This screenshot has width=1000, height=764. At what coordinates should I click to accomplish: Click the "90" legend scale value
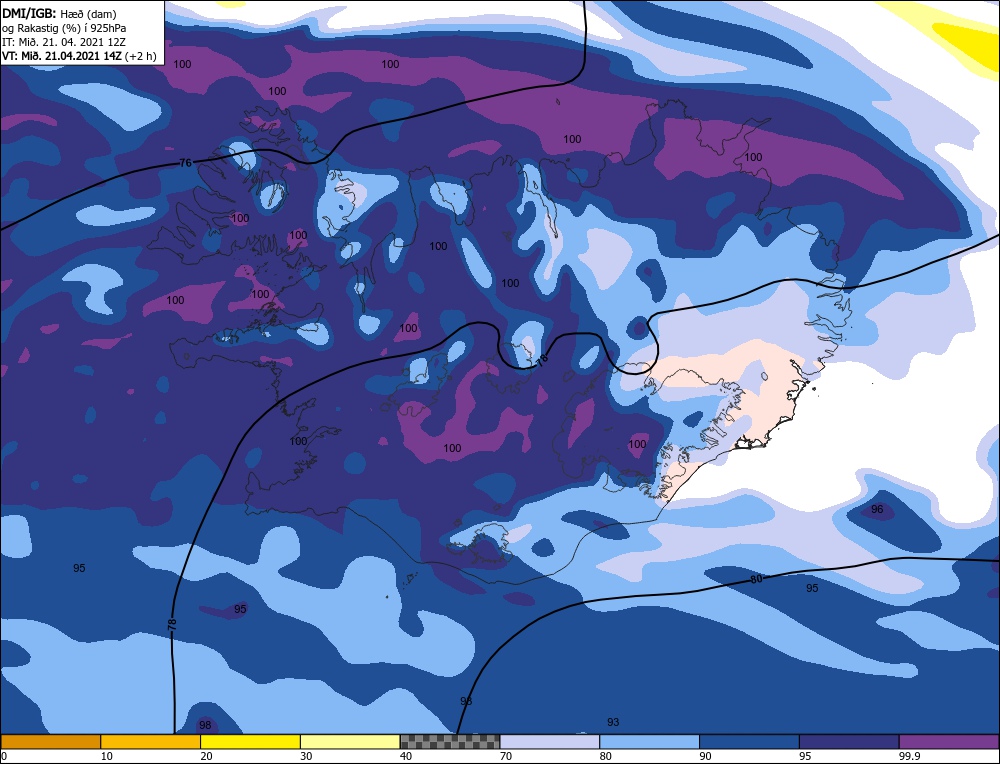coord(705,756)
